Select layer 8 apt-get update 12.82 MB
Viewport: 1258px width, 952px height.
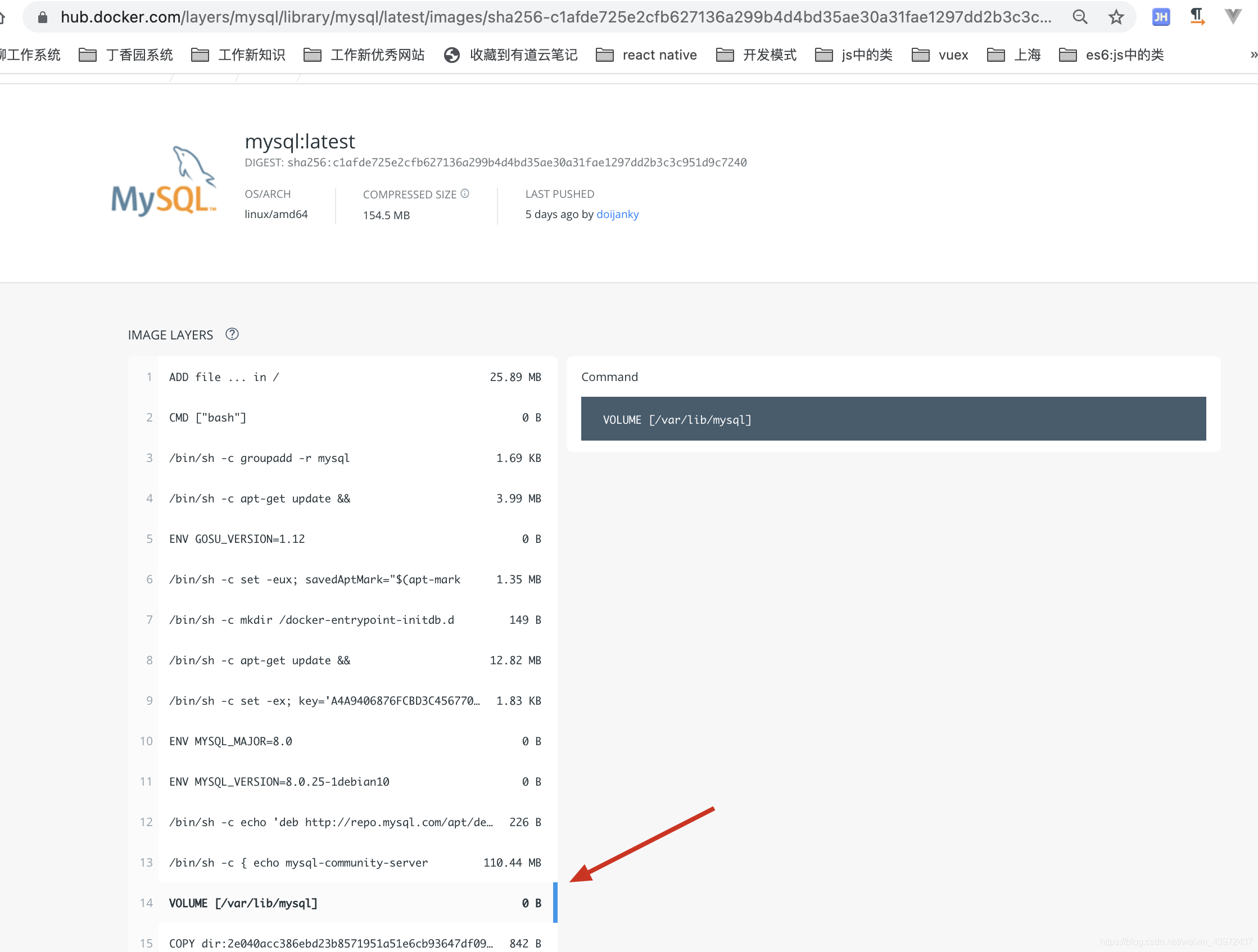tap(343, 660)
